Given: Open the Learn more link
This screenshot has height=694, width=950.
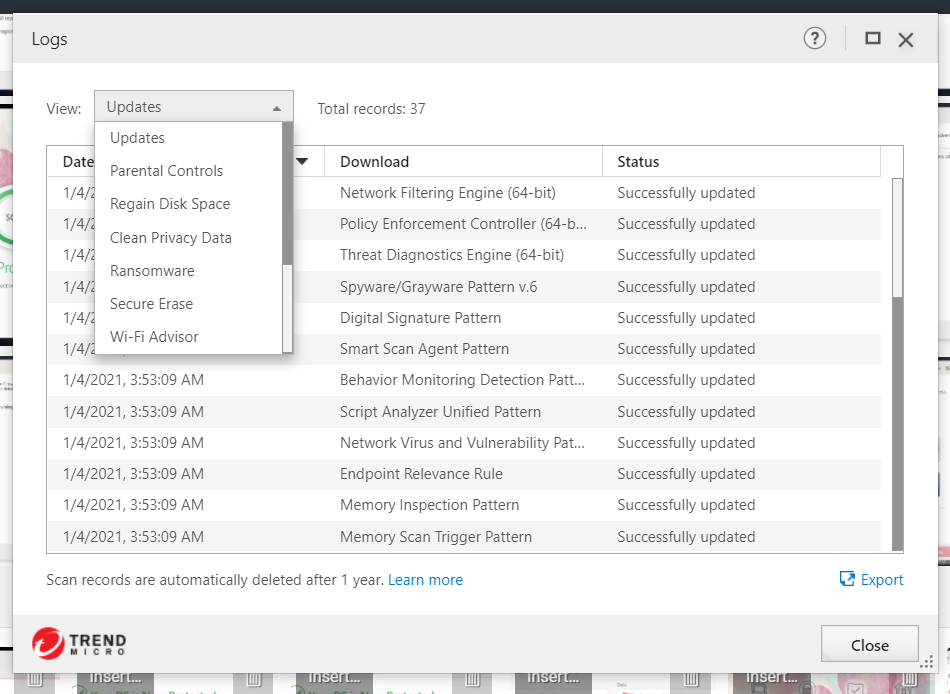Looking at the screenshot, I should 425,580.
